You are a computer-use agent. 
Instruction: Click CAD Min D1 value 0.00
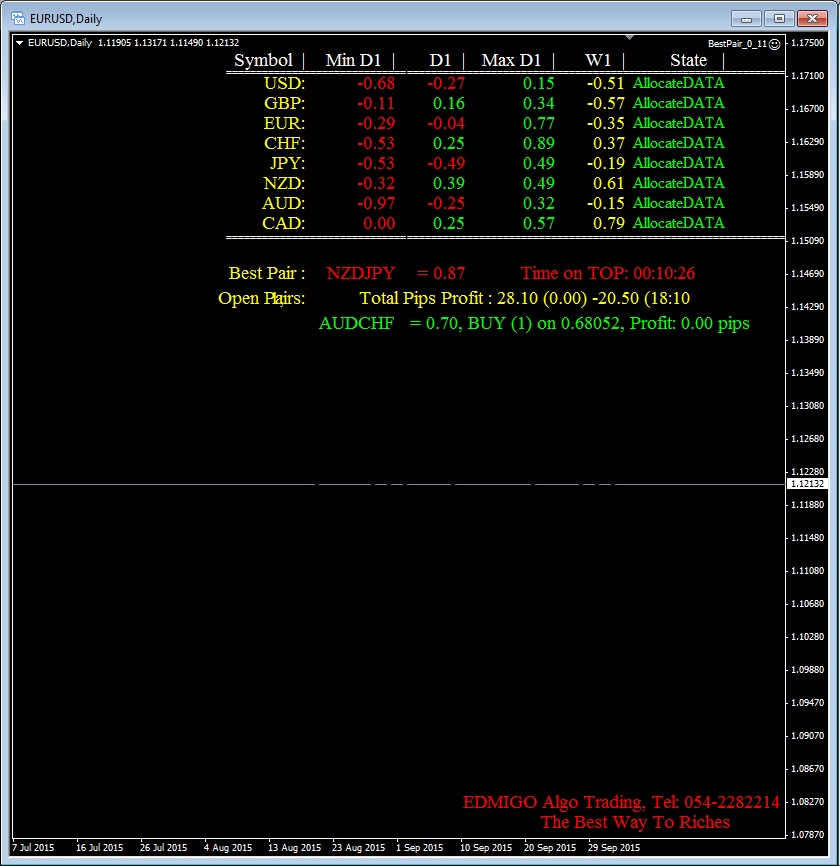tap(379, 223)
